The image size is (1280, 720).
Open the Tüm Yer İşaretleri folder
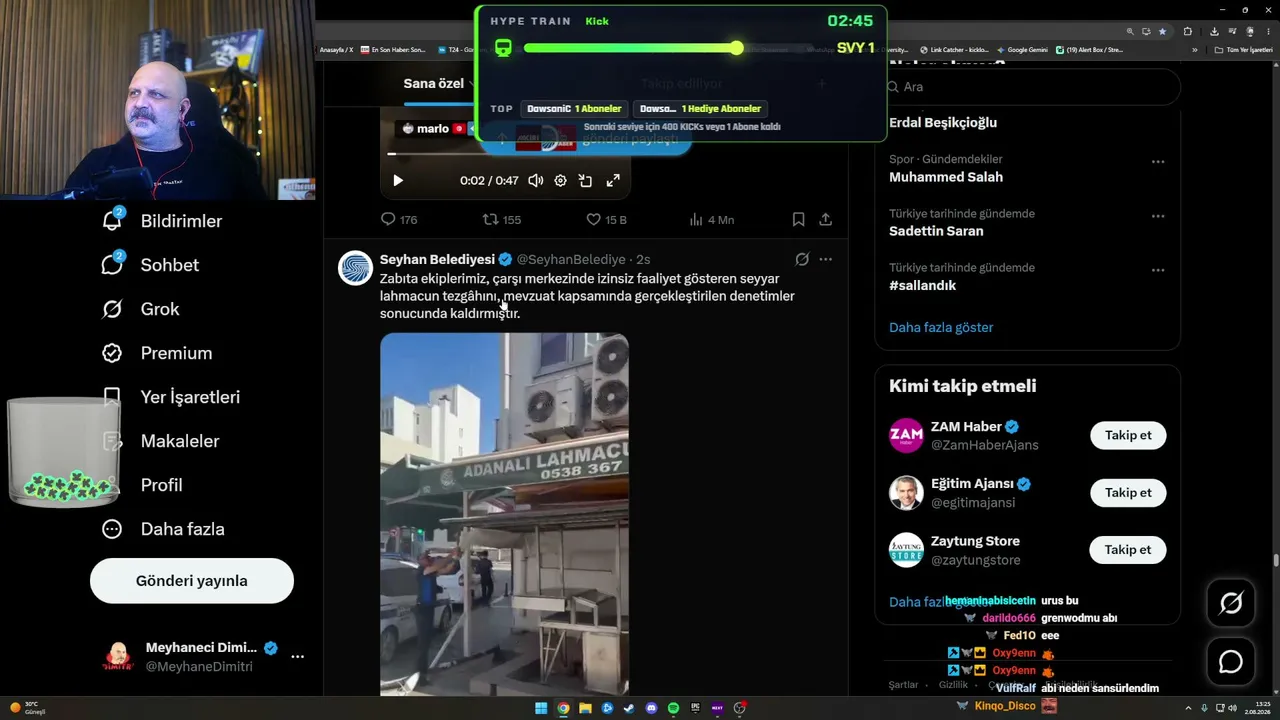point(1243,49)
